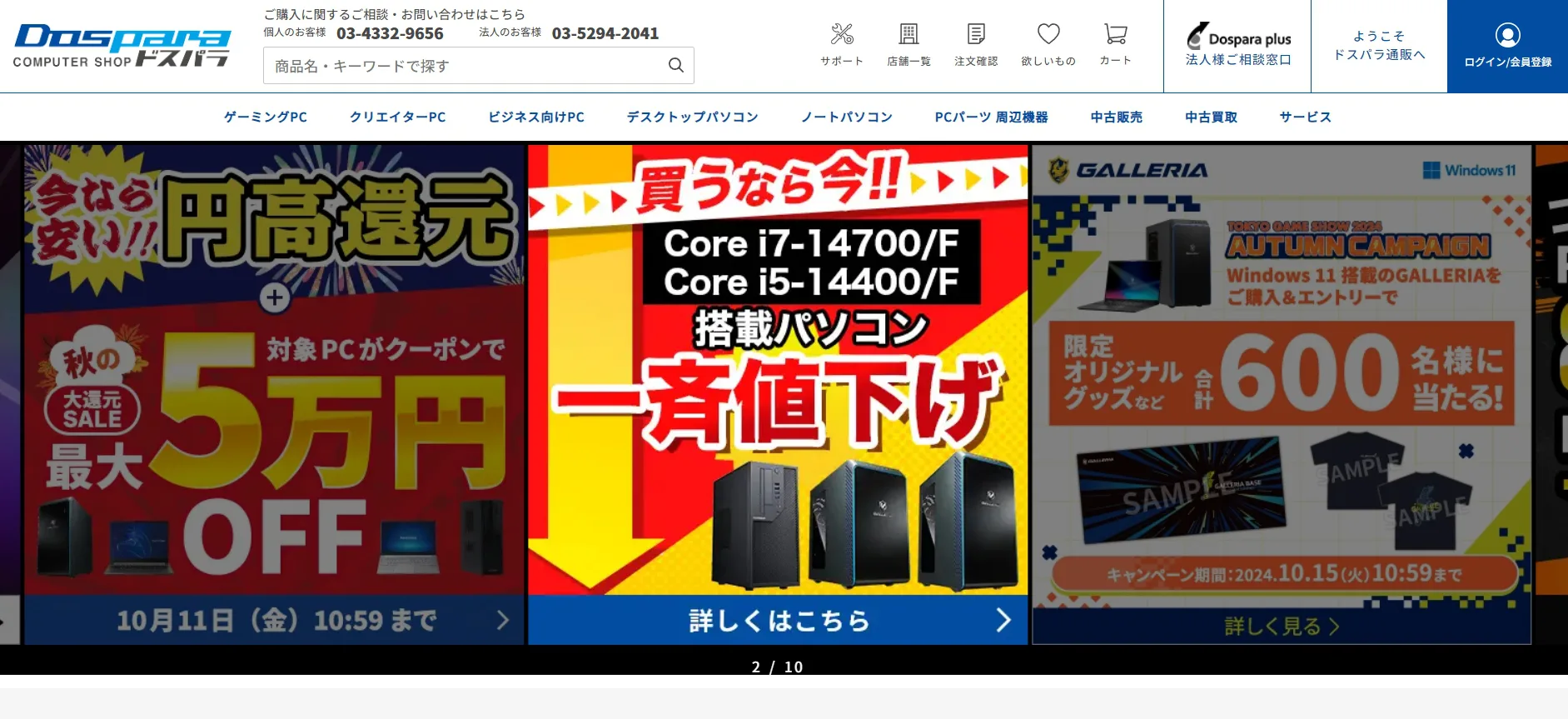1568x719 pixels.
Task: Open the Support wrench icon
Action: point(841,35)
